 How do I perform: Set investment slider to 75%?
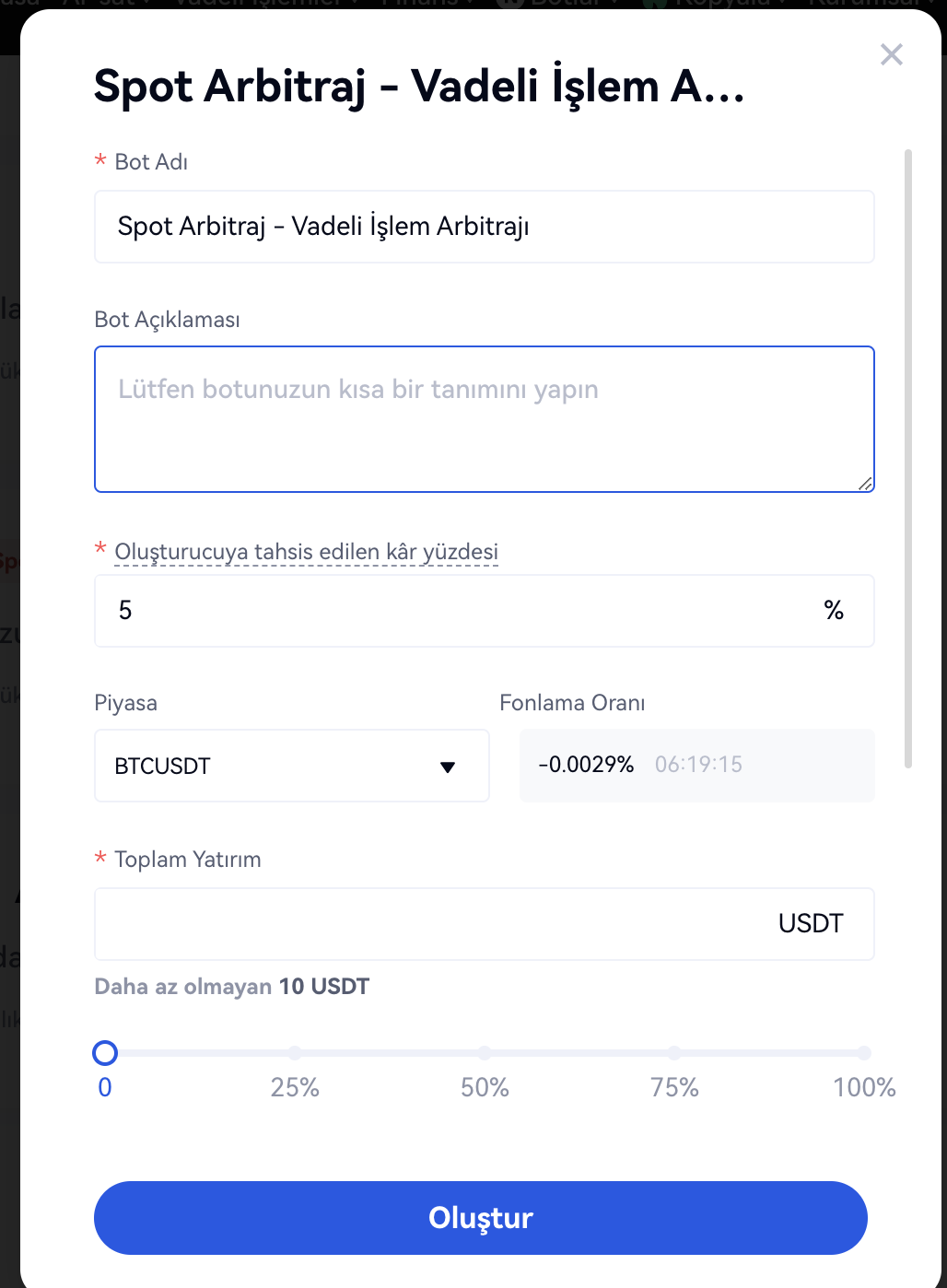point(674,1053)
